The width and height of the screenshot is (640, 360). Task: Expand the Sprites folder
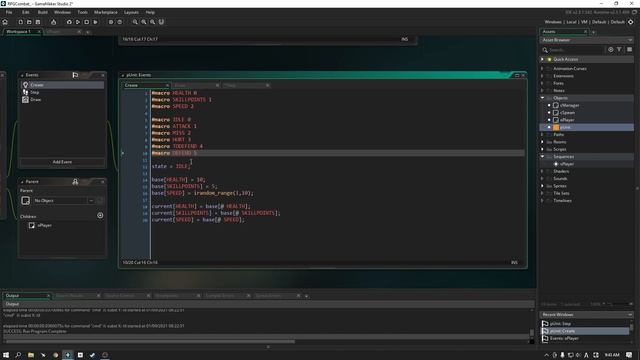tap(542, 186)
